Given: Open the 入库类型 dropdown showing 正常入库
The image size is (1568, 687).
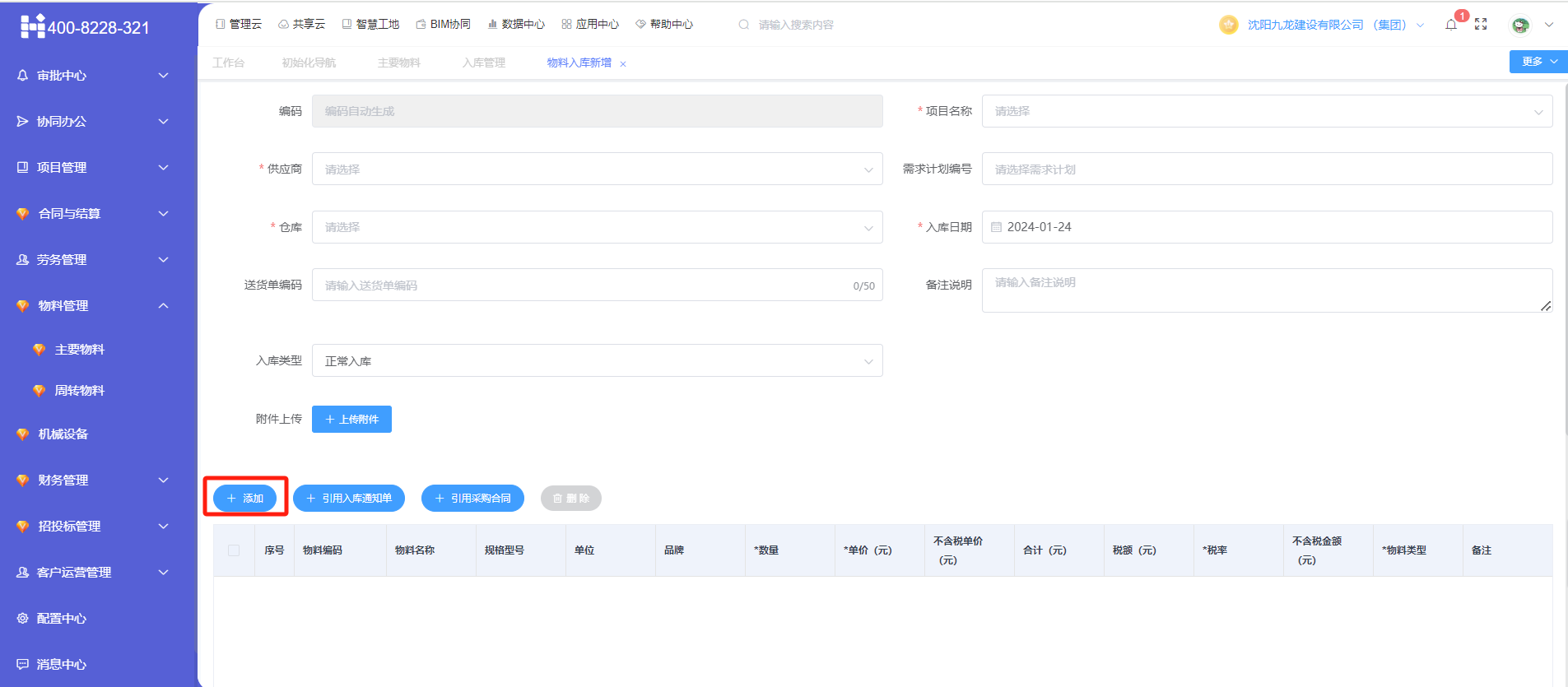Looking at the screenshot, I should pos(597,360).
